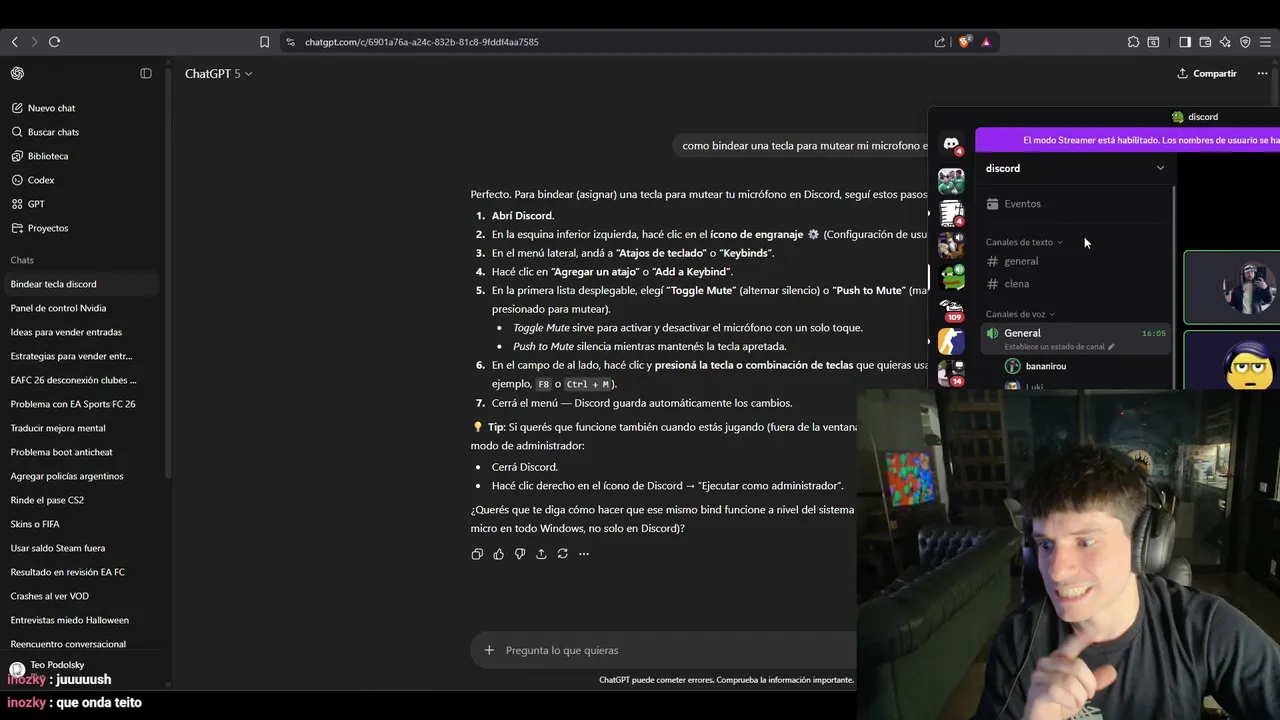Click the ChatGPT logo in sidebar
Screen dimensions: 1280x720
click(17, 73)
